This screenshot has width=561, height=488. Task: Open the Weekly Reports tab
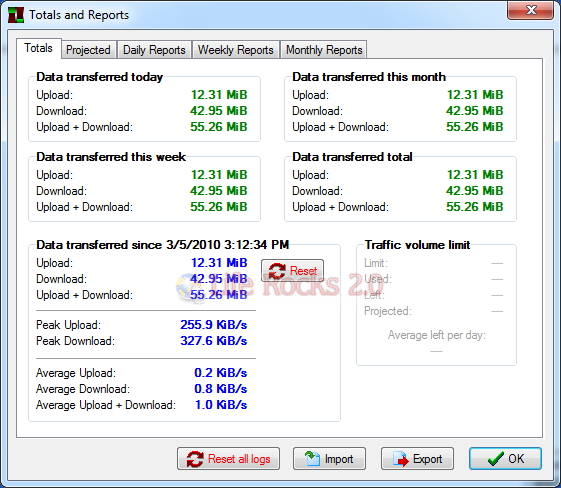coord(235,50)
